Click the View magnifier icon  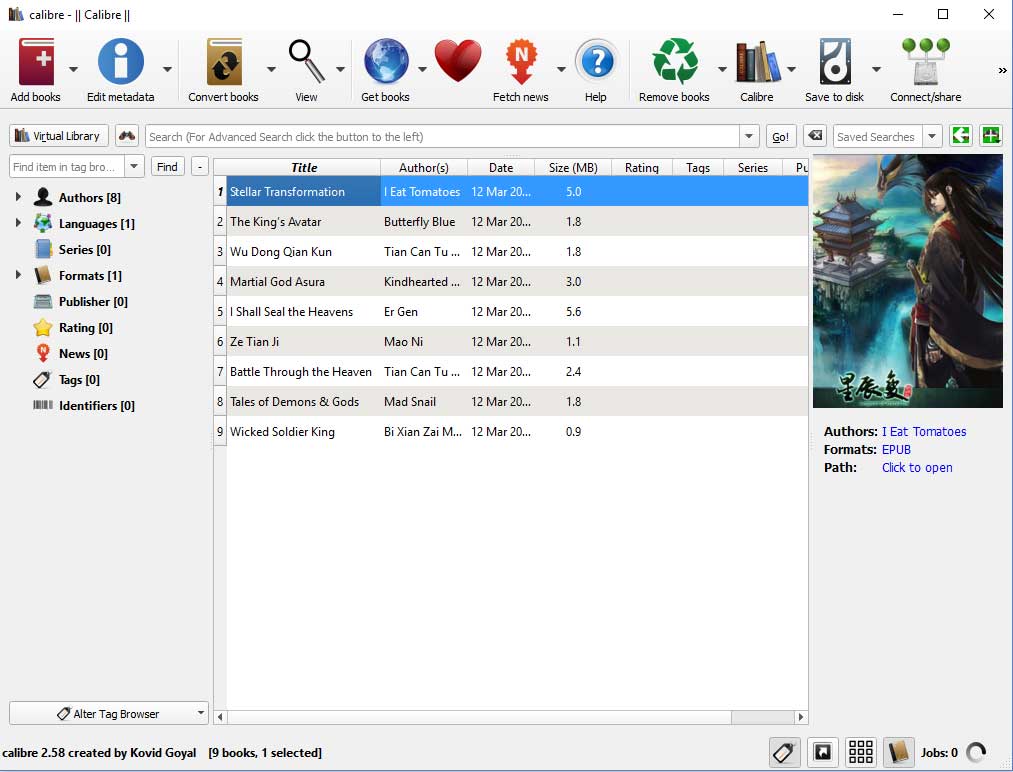coord(306,62)
